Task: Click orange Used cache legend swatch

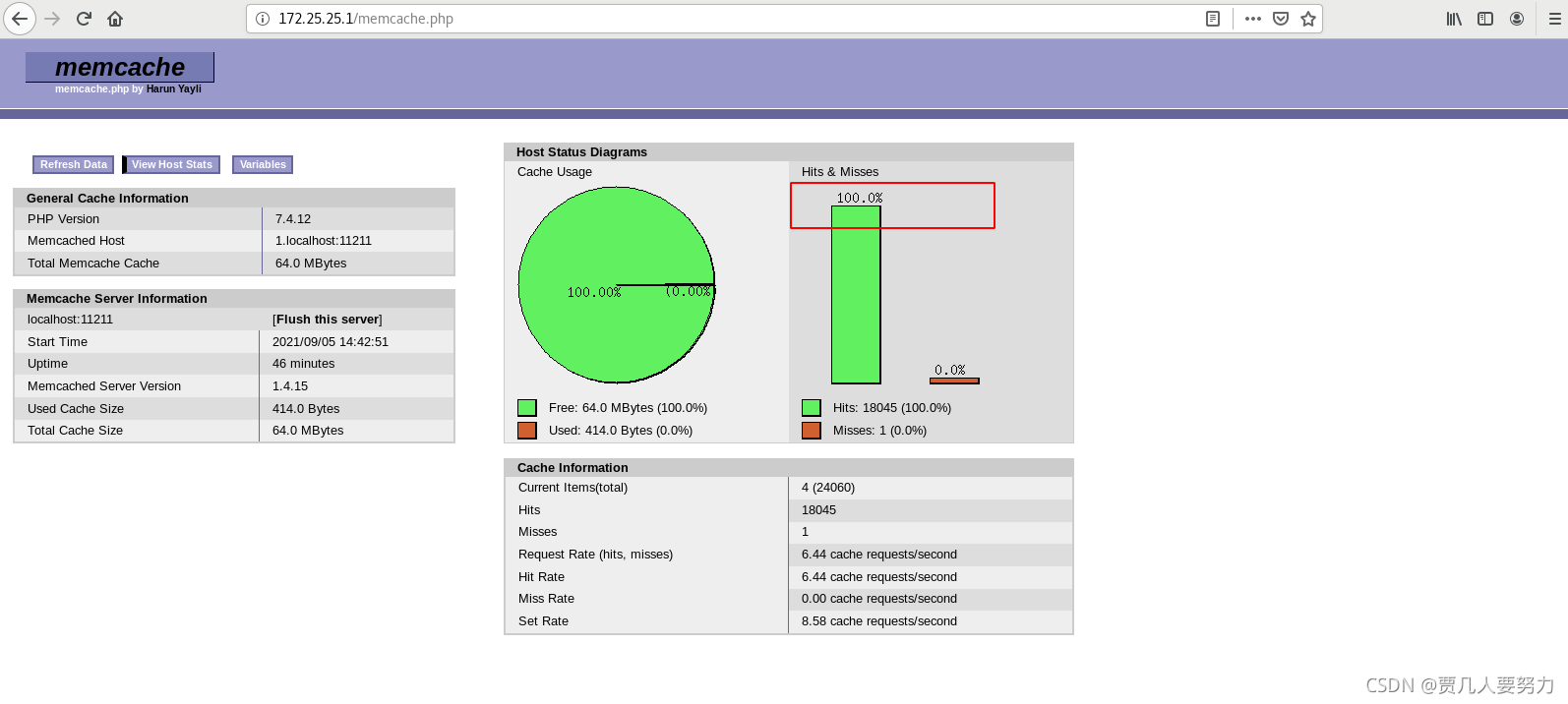Action: tap(527, 431)
